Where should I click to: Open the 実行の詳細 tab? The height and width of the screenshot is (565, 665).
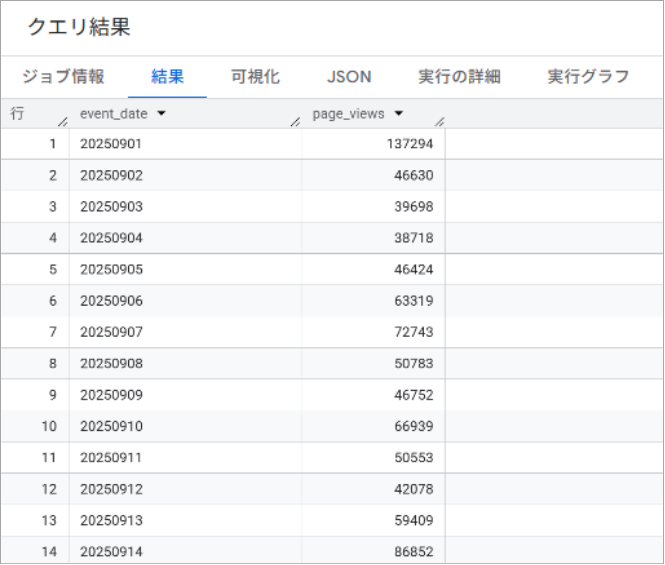[x=459, y=77]
